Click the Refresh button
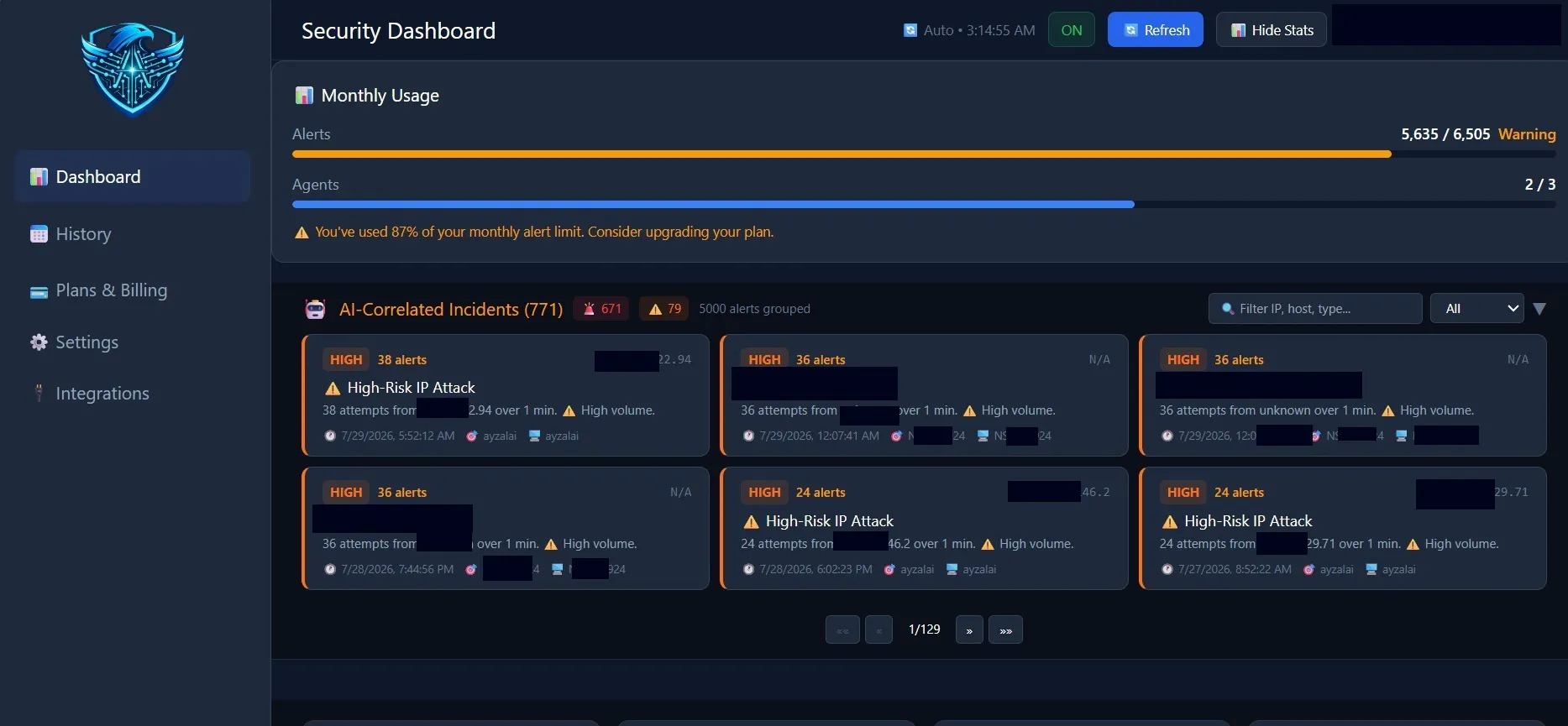 pos(1156,30)
